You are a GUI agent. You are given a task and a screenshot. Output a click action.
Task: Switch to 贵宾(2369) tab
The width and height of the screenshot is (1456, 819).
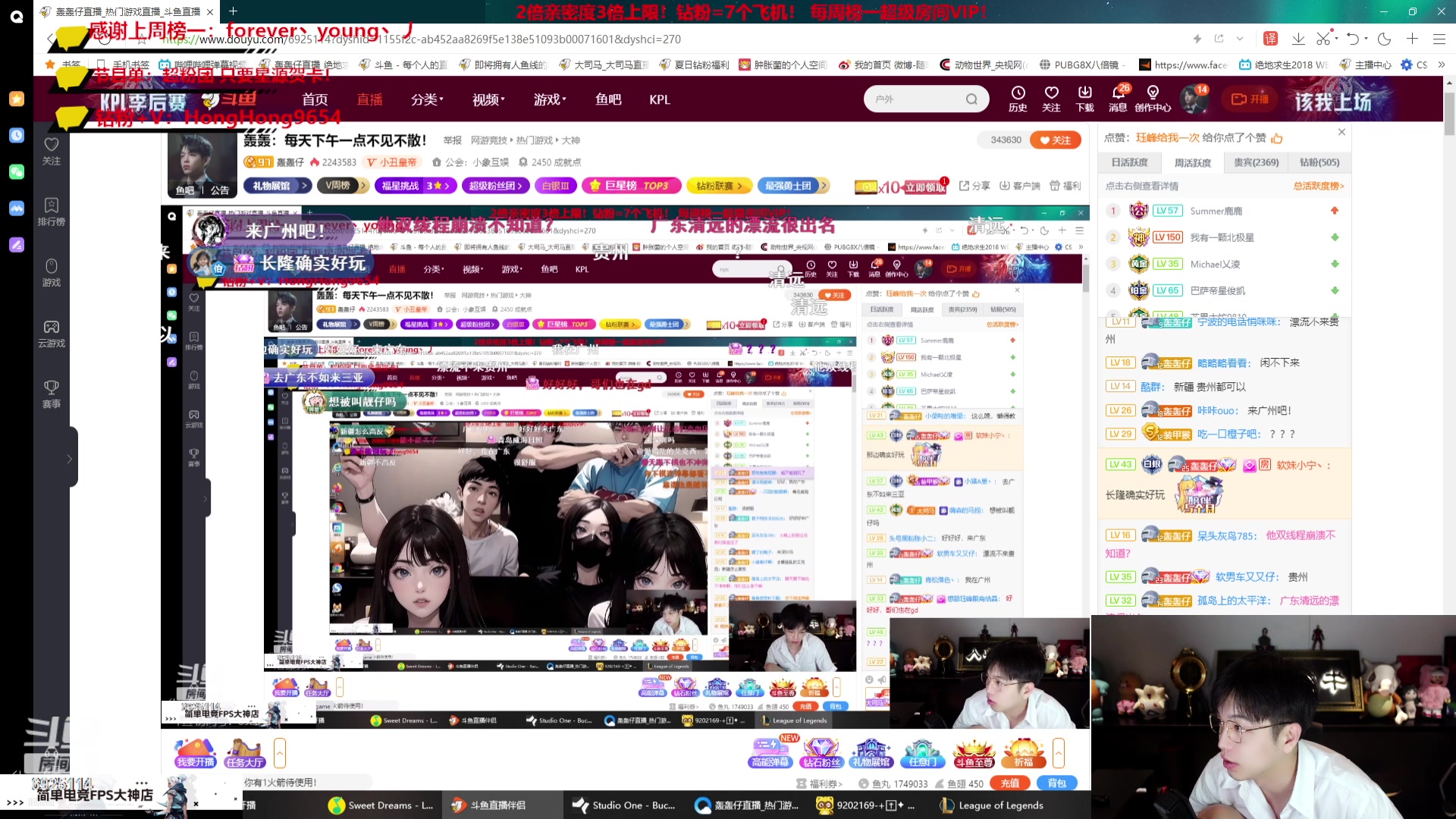coord(1256,162)
